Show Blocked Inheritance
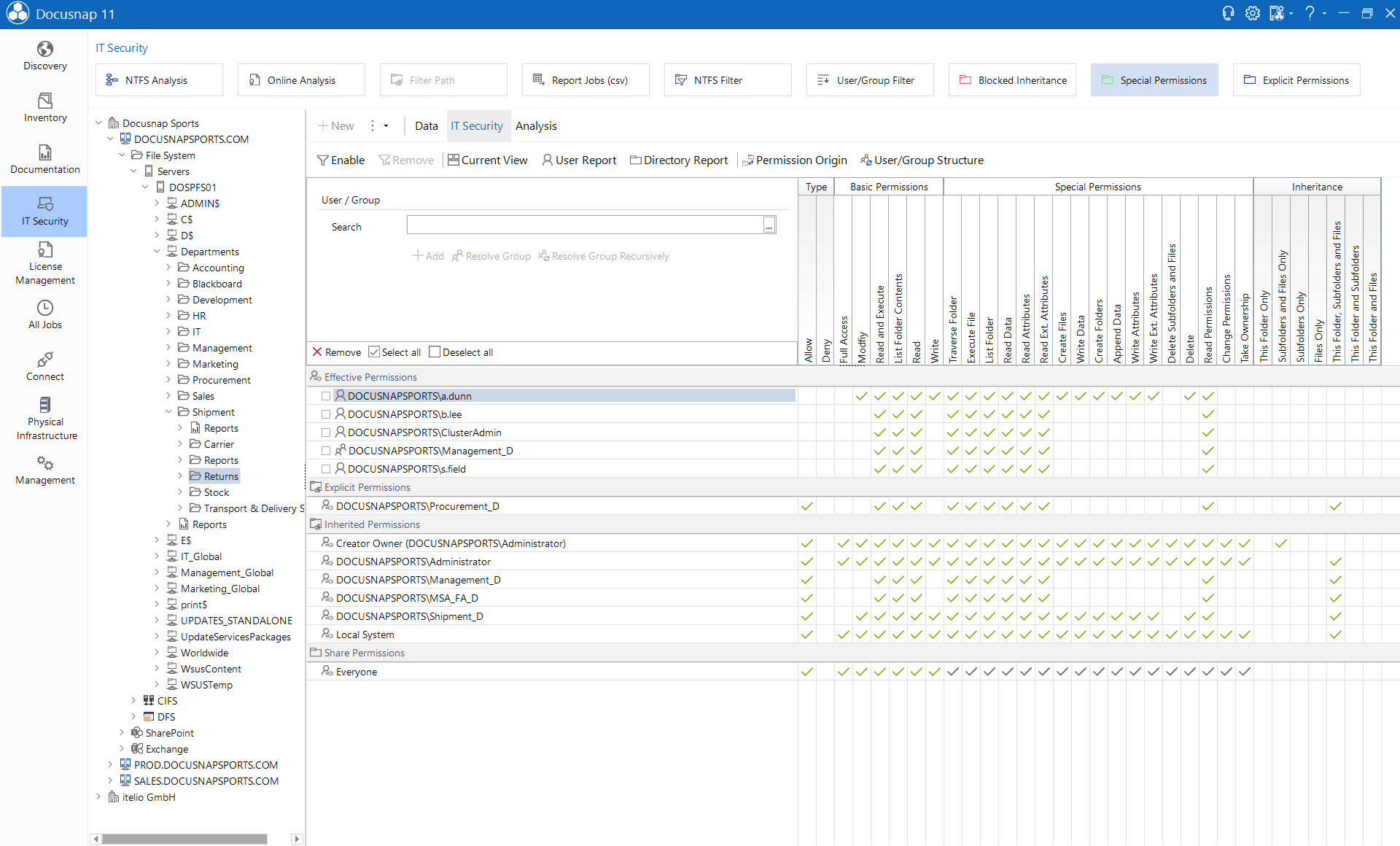The image size is (1400, 846). (x=1012, y=80)
